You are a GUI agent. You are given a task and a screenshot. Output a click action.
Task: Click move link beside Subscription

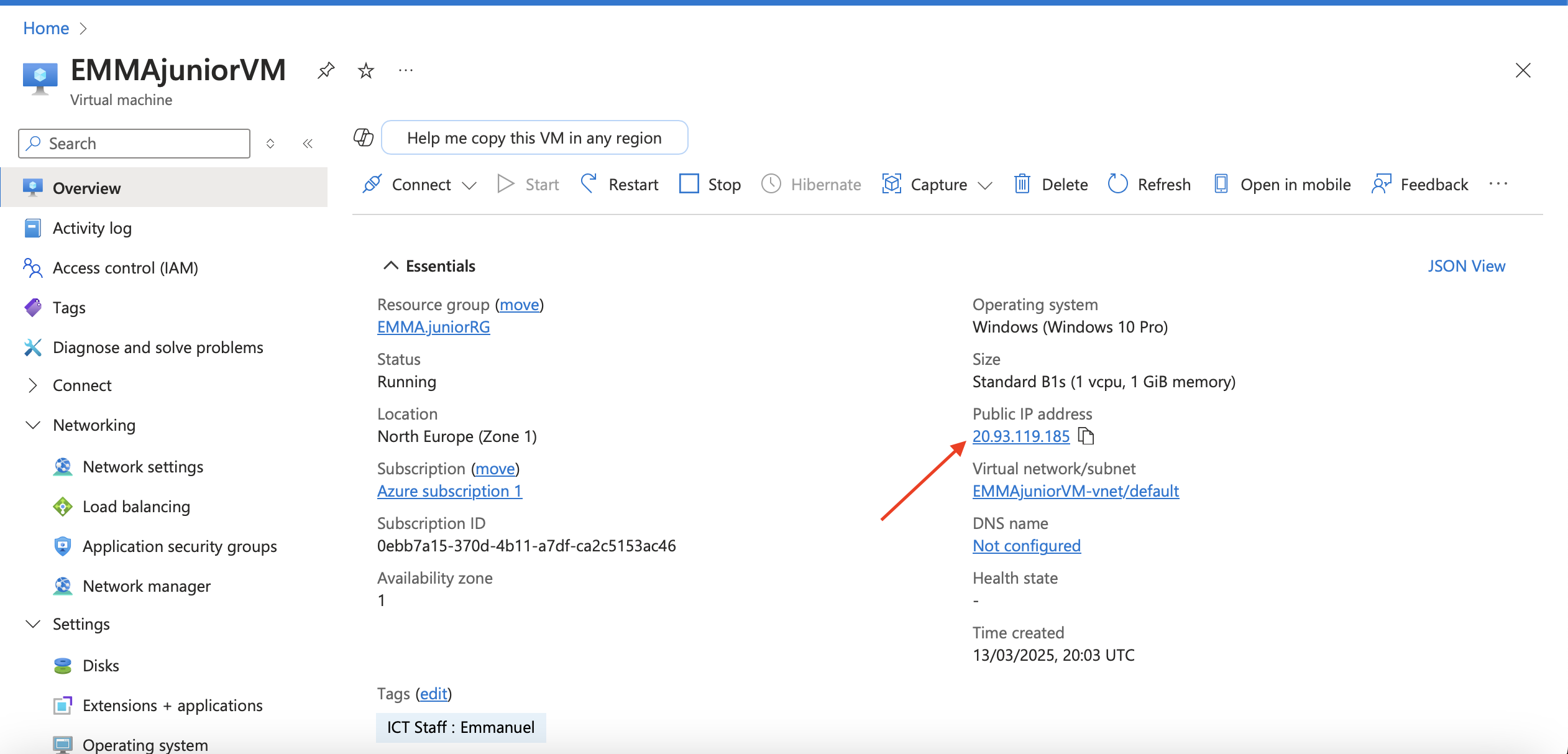(495, 469)
